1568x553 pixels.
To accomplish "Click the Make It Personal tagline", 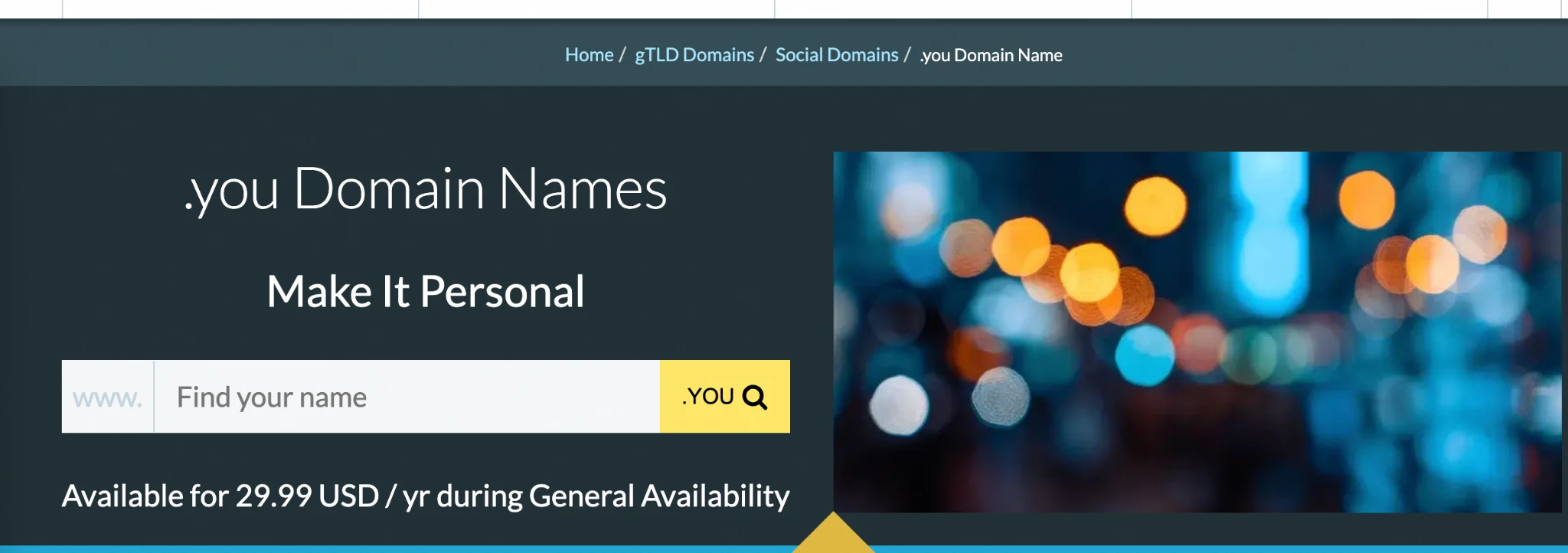I will pos(426,292).
